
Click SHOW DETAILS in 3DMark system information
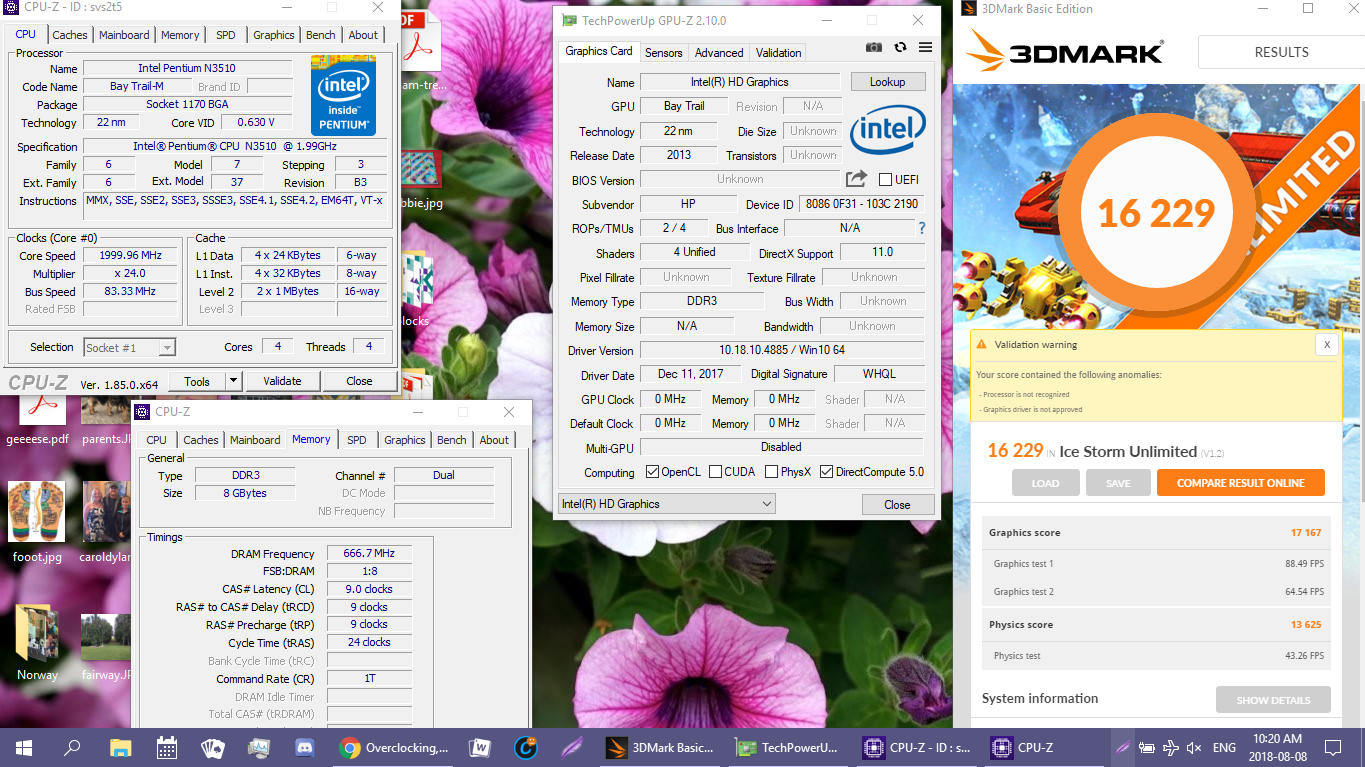coord(1273,699)
